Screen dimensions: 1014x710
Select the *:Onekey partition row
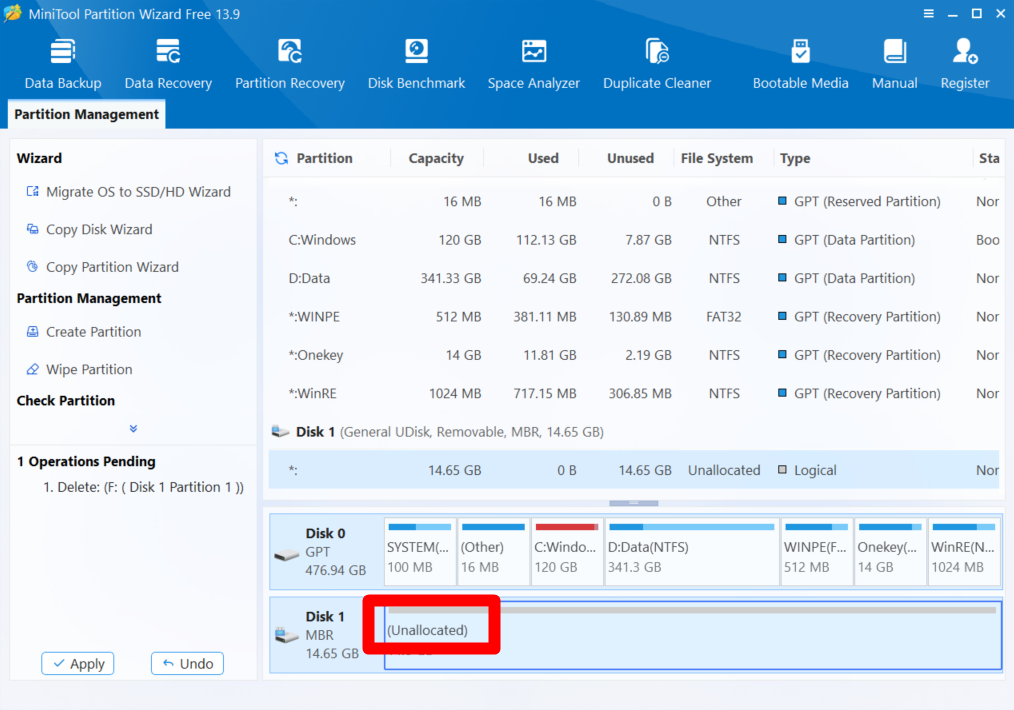(634, 355)
